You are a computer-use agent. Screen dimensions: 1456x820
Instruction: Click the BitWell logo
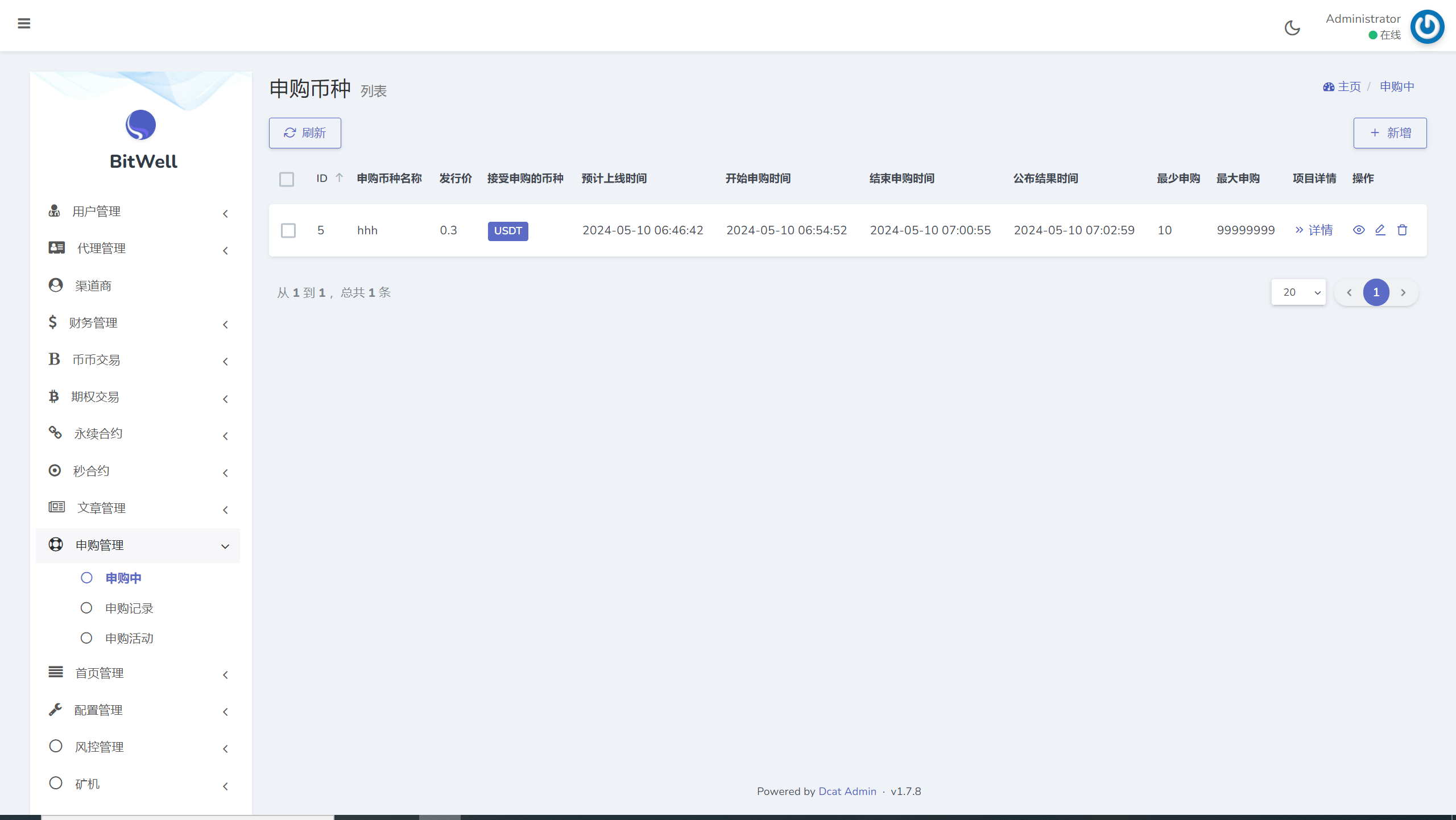(x=141, y=125)
